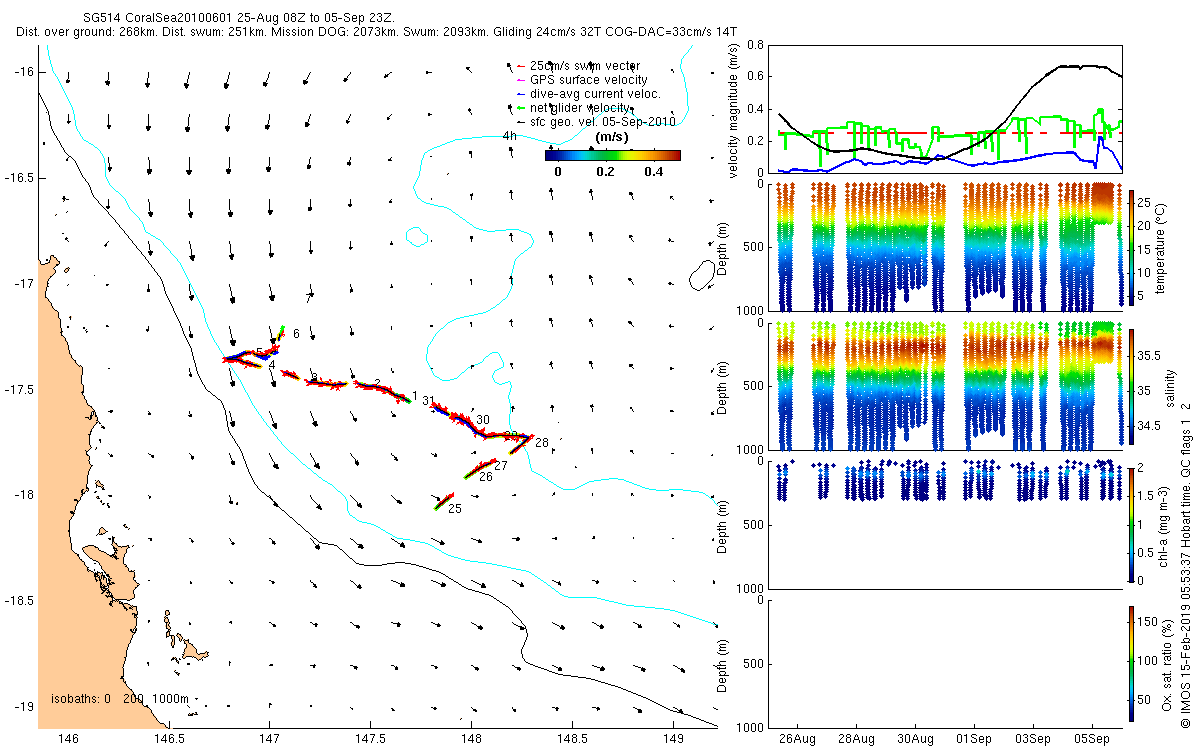This screenshot has height=750, width=1200.
Task: Click dive number 25 track label
Action: point(454,509)
